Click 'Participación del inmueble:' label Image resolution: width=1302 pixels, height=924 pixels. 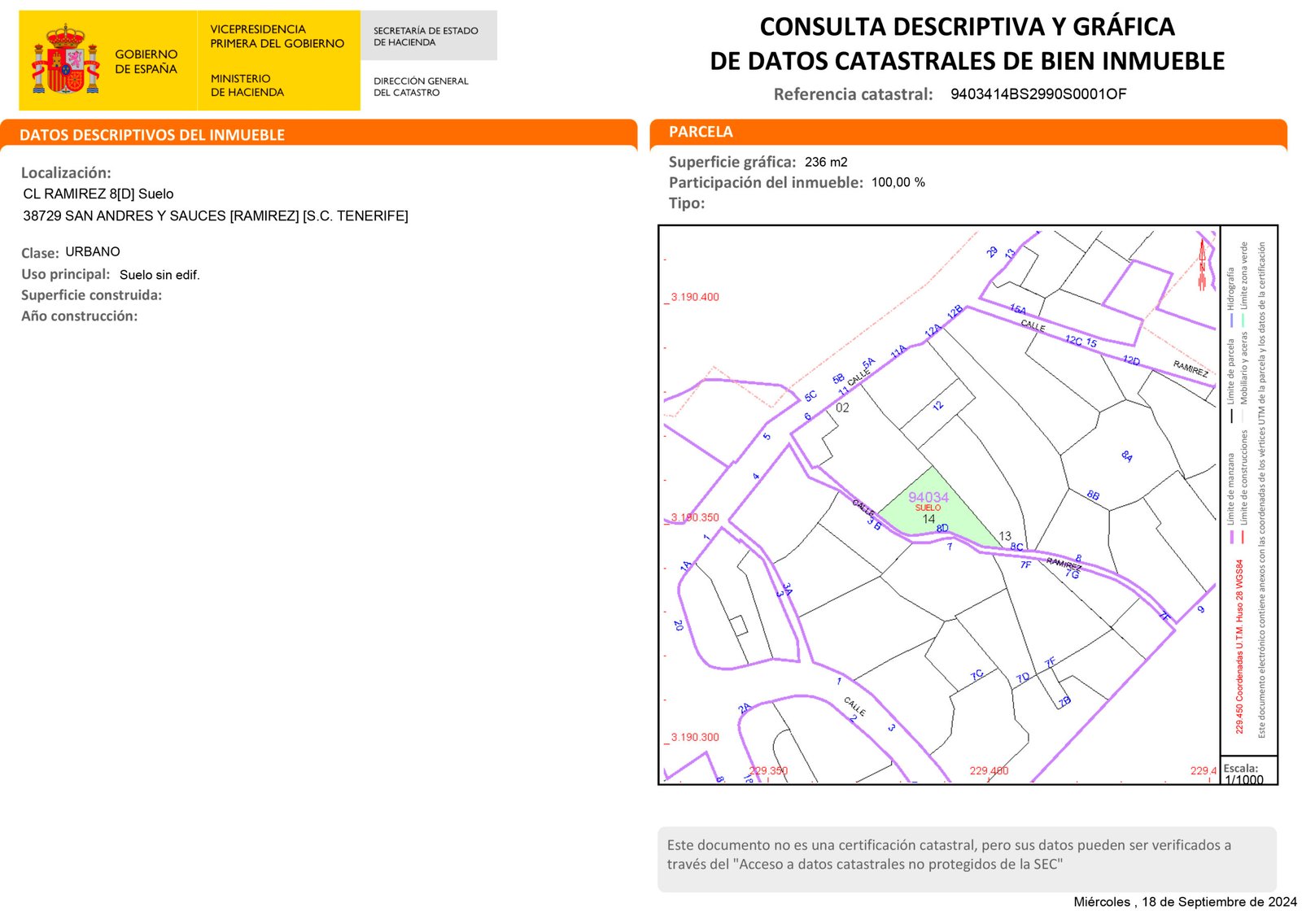point(766,182)
